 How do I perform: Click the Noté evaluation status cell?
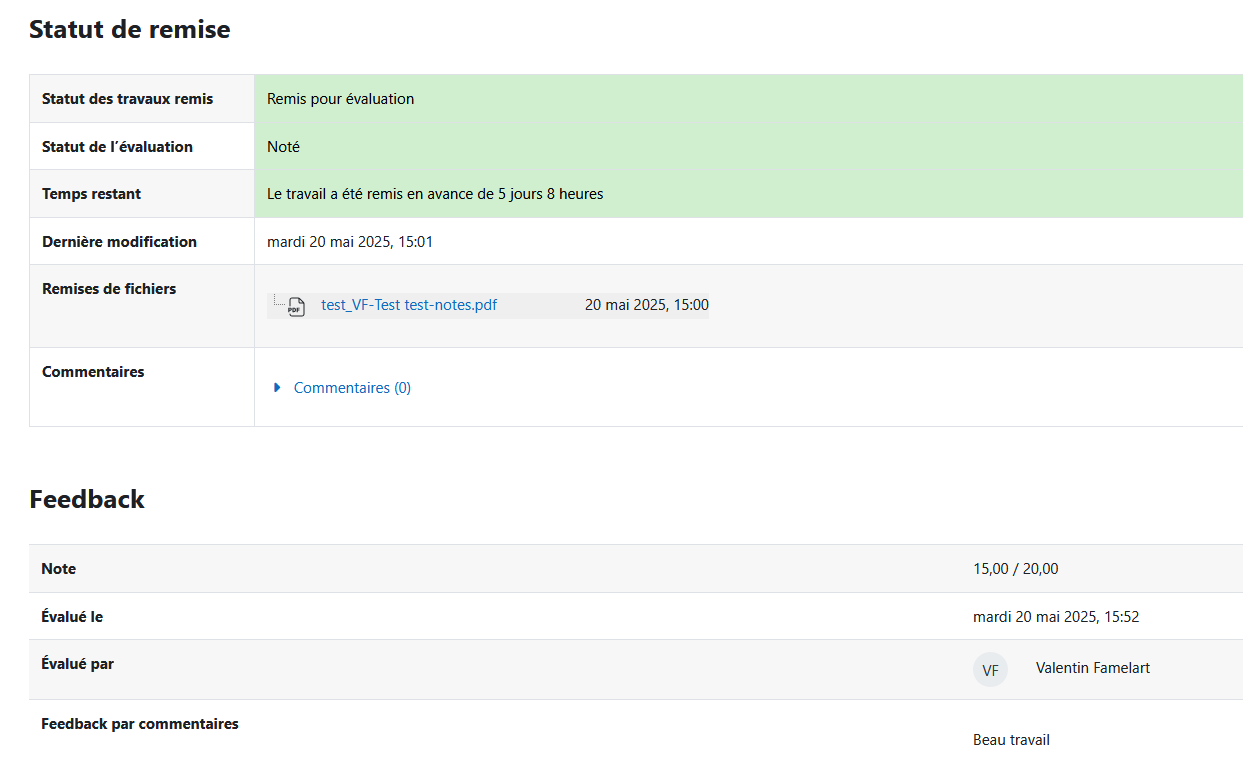pos(748,147)
